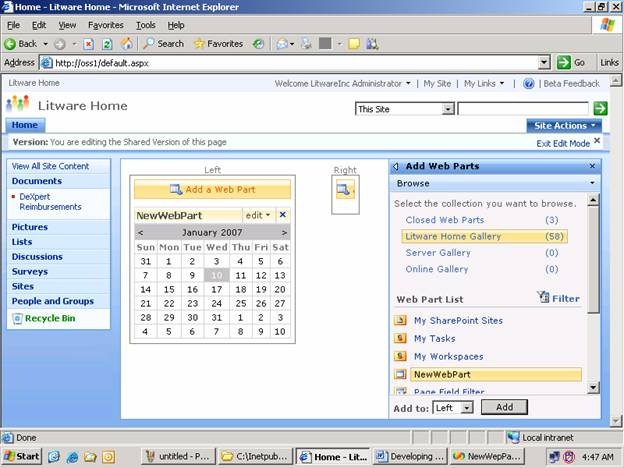This screenshot has height=468, width=624.
Task: Open the Site Actions menu
Action: click(x=564, y=126)
